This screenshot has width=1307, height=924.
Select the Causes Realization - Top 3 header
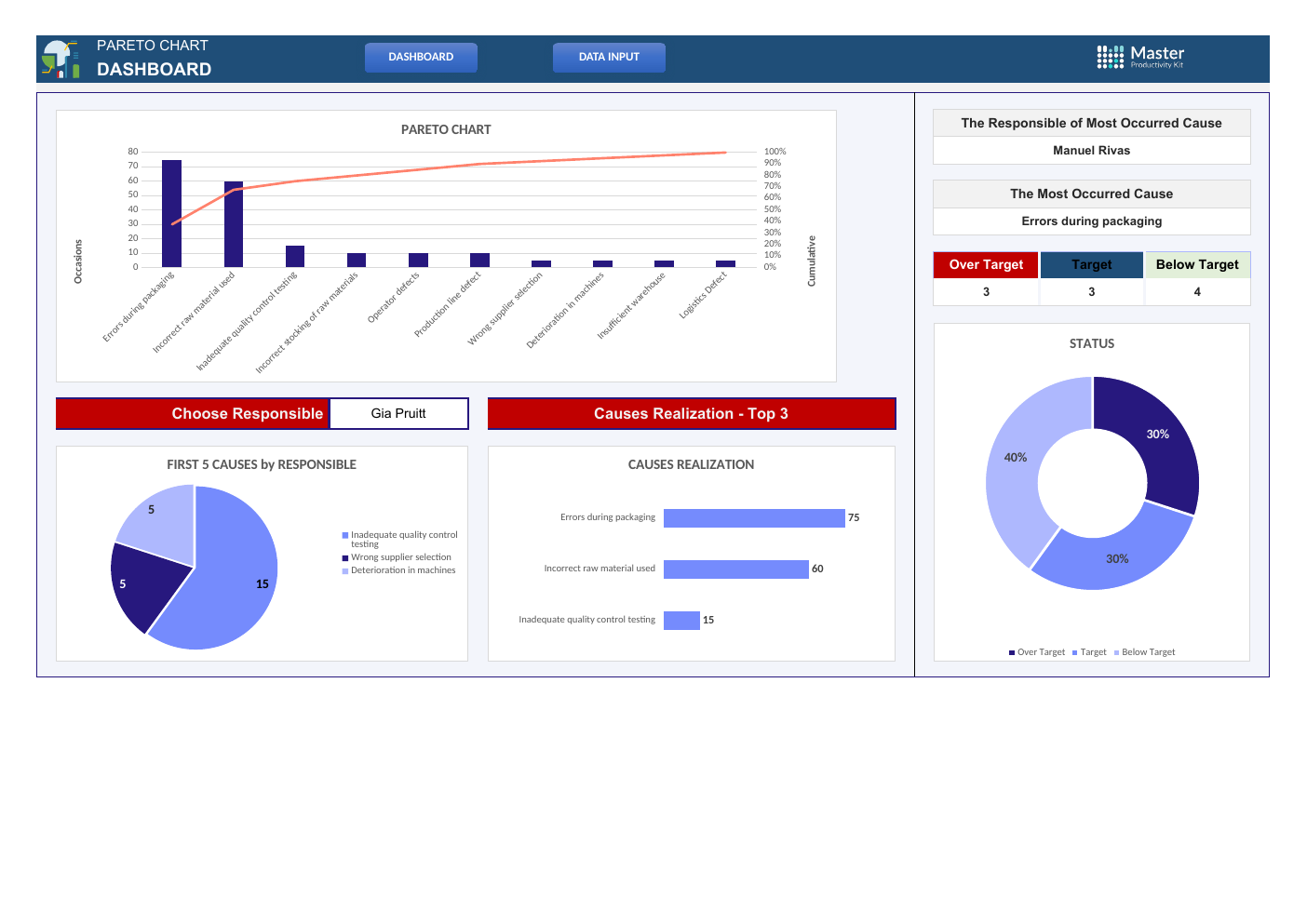click(692, 414)
